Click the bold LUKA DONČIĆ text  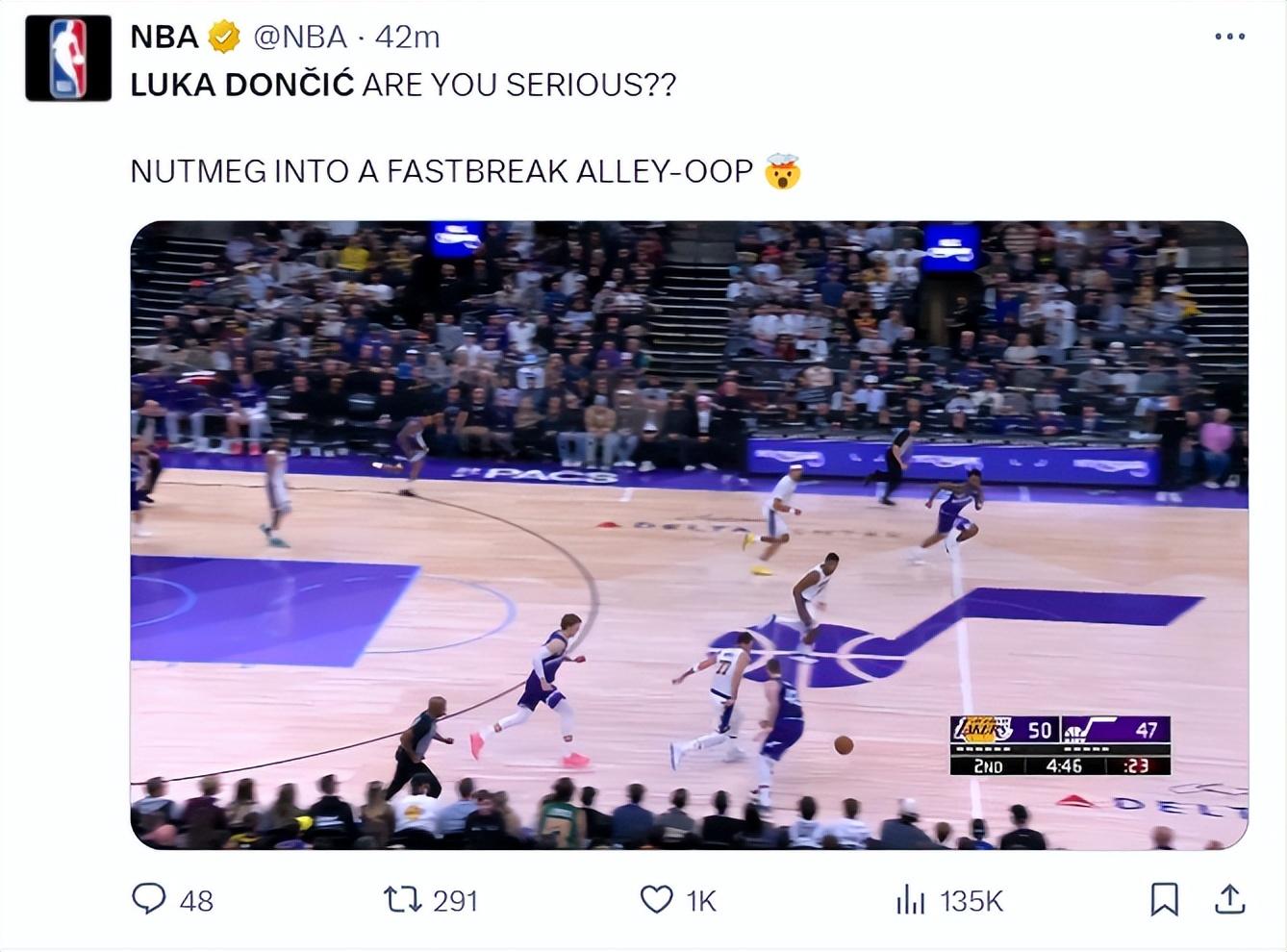(x=241, y=86)
